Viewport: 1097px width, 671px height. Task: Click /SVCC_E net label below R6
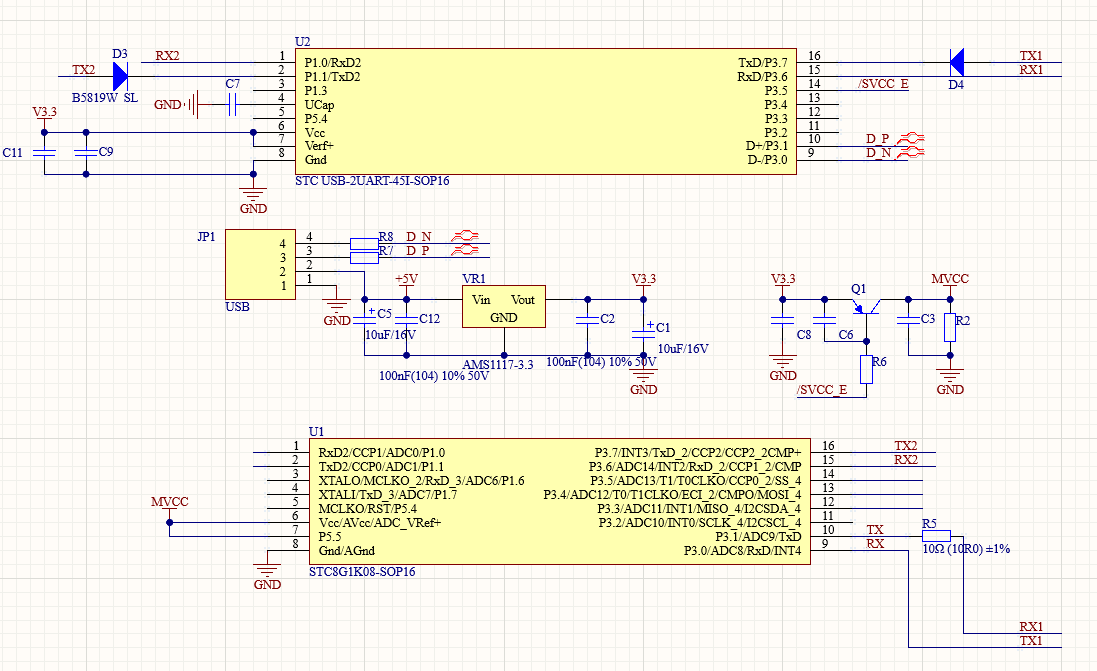pos(822,390)
